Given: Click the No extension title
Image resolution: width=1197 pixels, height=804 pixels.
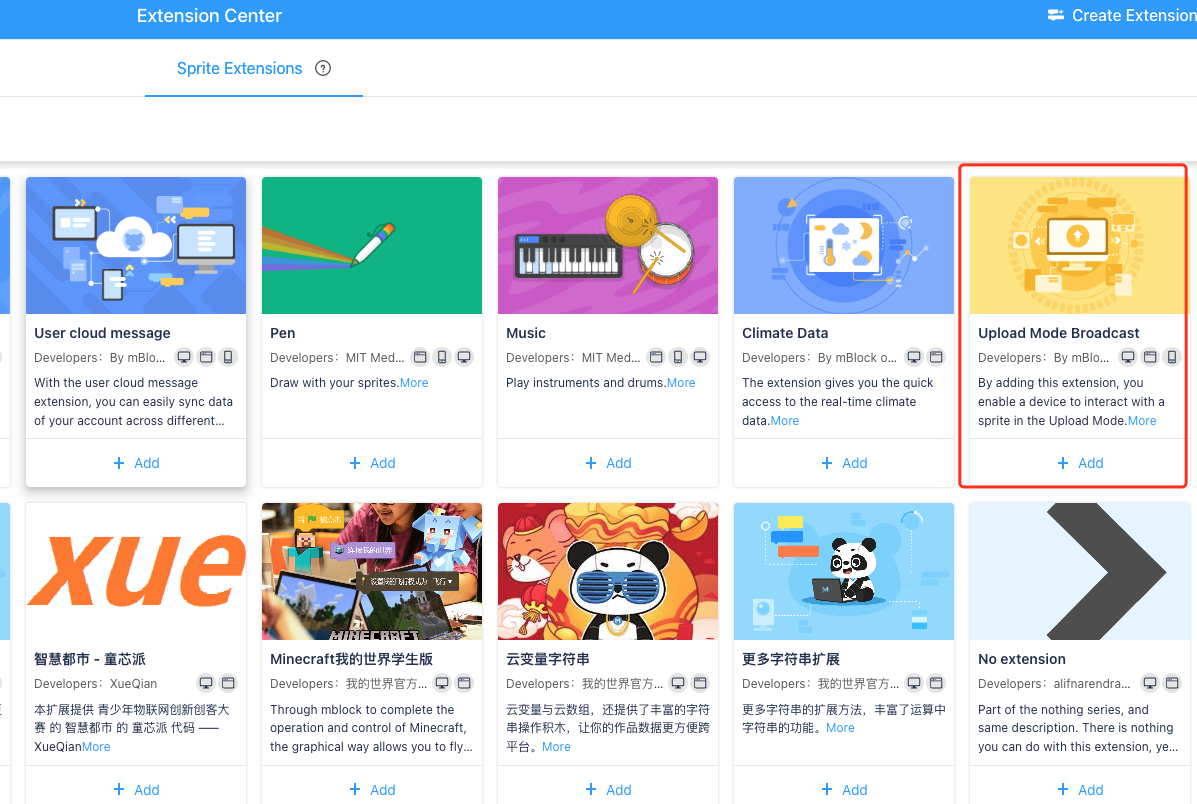Looking at the screenshot, I should coord(1021,659).
